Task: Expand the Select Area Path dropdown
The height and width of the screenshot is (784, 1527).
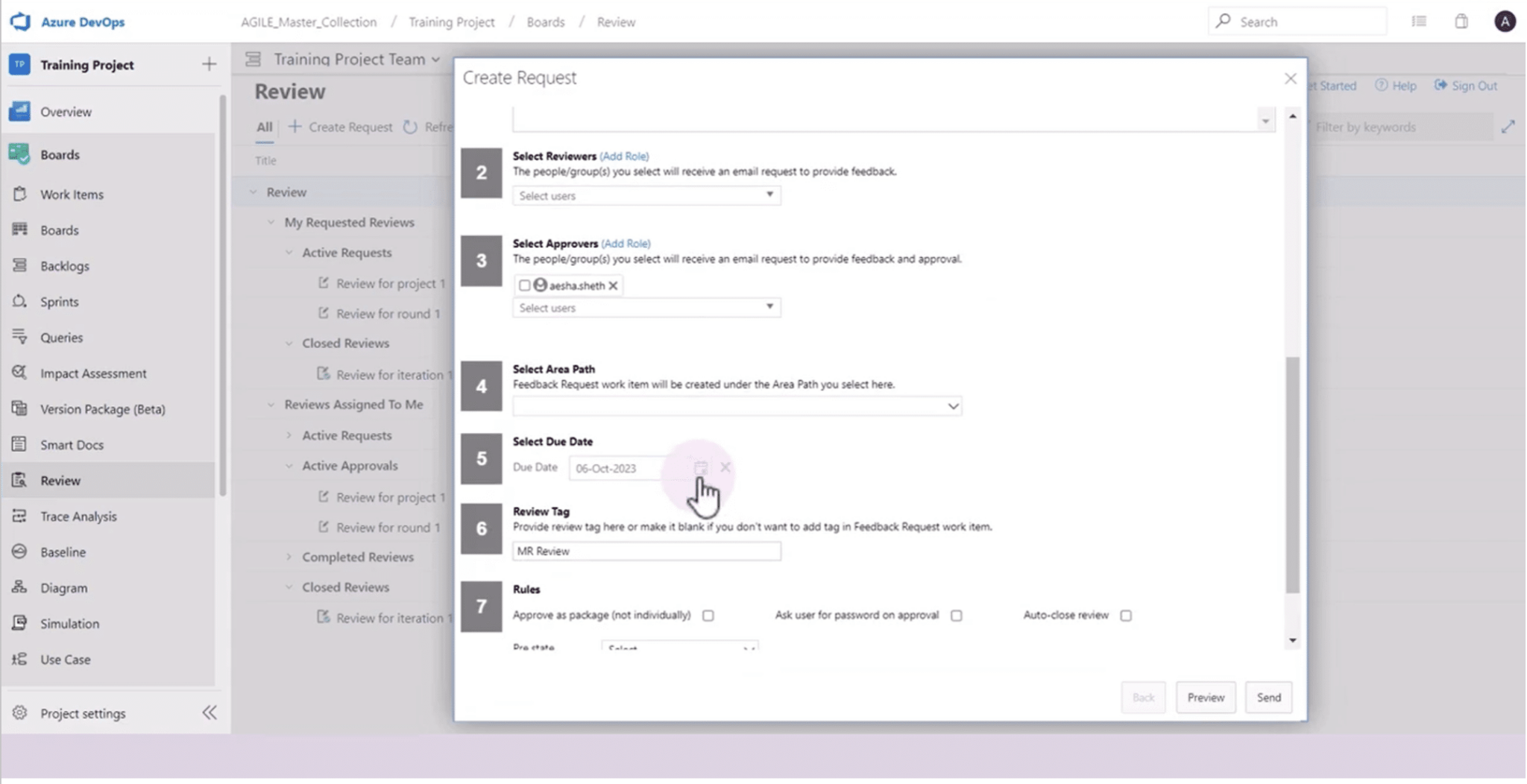Action: pos(737,406)
